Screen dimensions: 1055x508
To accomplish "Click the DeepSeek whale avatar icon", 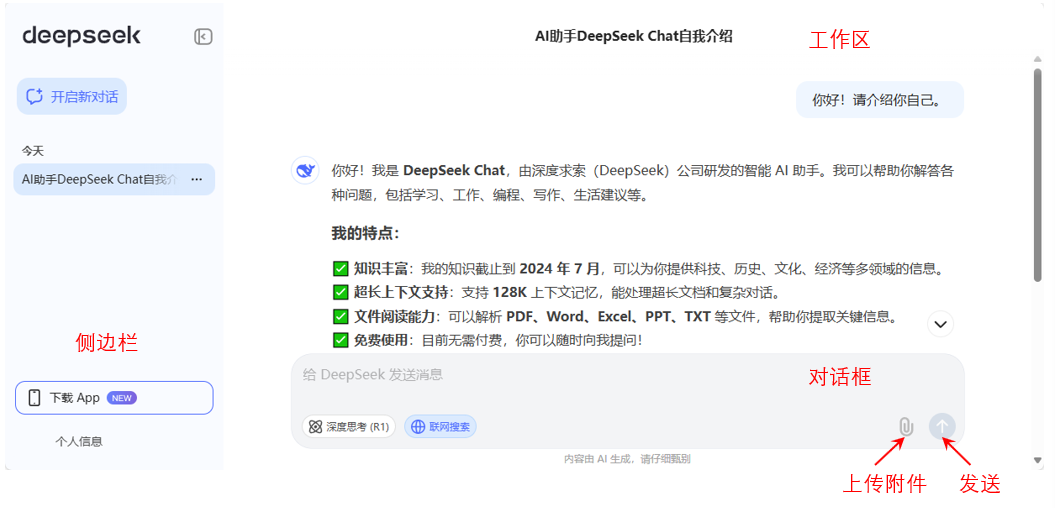I will pyautogui.click(x=305, y=170).
